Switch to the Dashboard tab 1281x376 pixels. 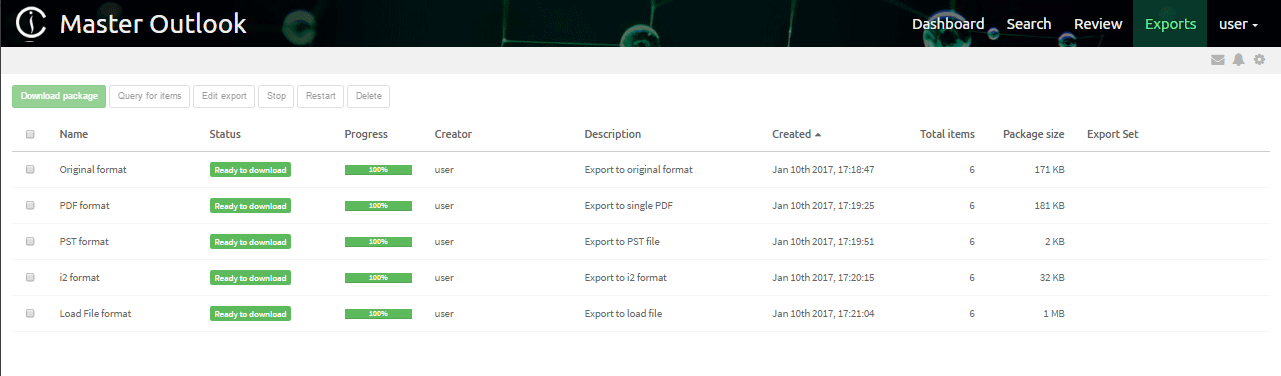click(948, 24)
